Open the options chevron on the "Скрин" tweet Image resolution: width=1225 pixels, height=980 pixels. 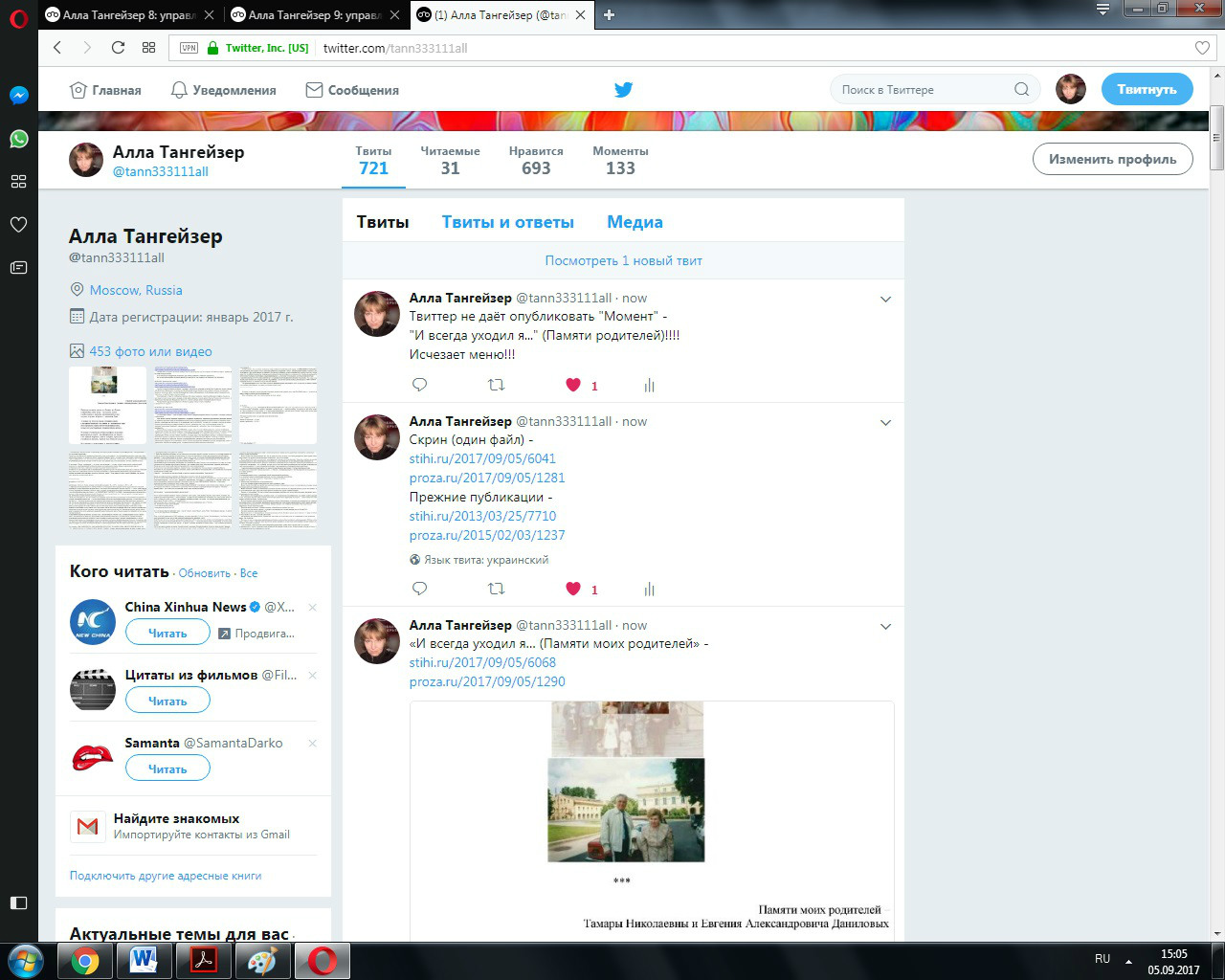(x=885, y=423)
